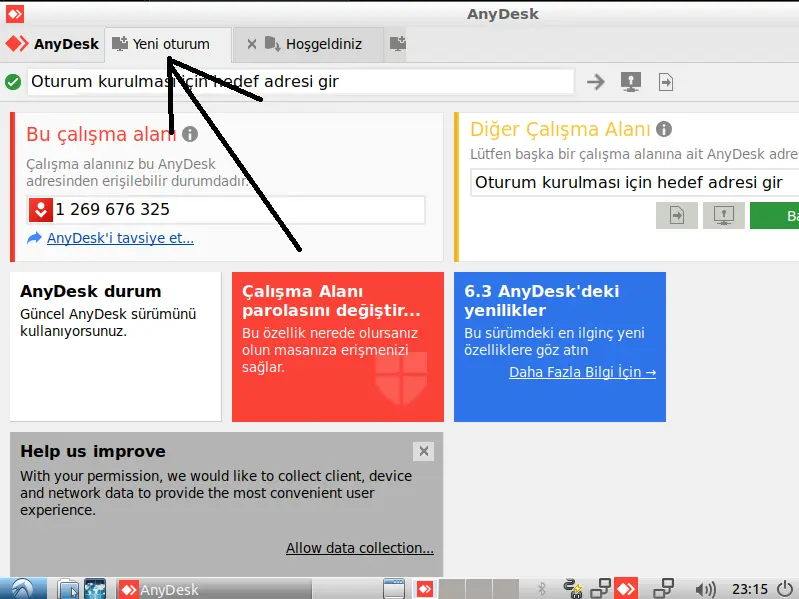Screen dimensions: 799x599
Task: Click the file transfer icon in top toolbar
Action: [x=665, y=82]
